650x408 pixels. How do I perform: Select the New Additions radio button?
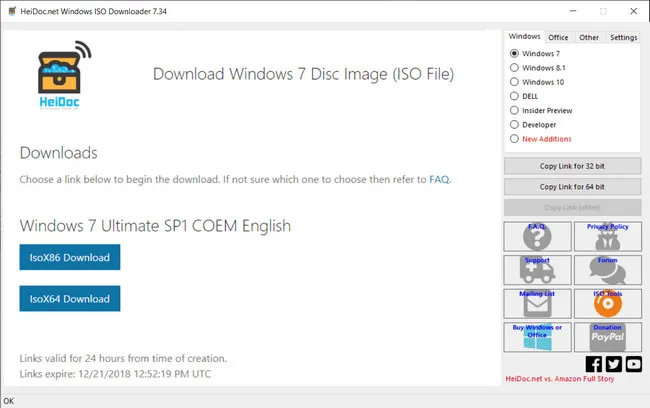point(514,138)
